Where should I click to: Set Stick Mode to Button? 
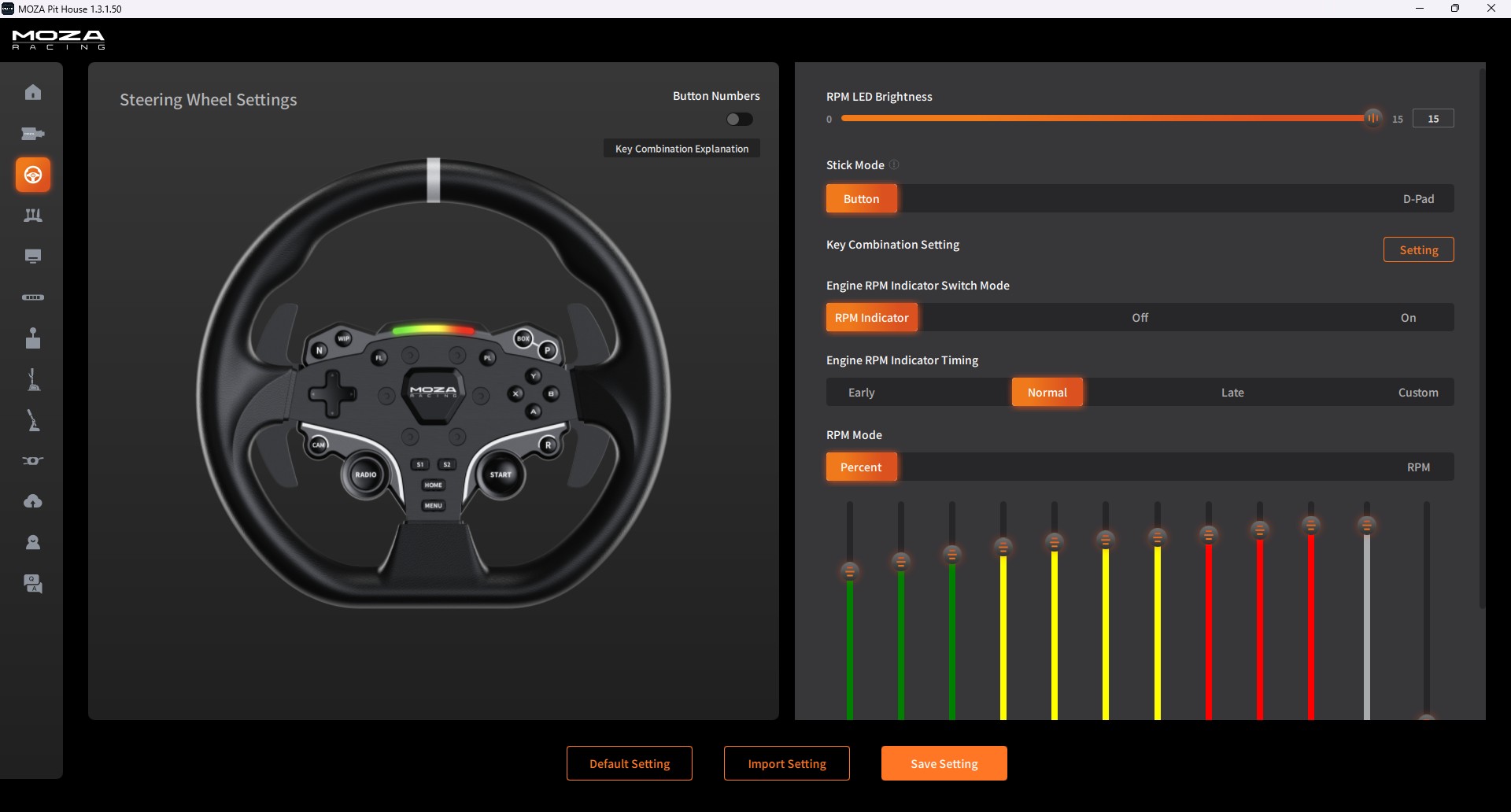861,199
